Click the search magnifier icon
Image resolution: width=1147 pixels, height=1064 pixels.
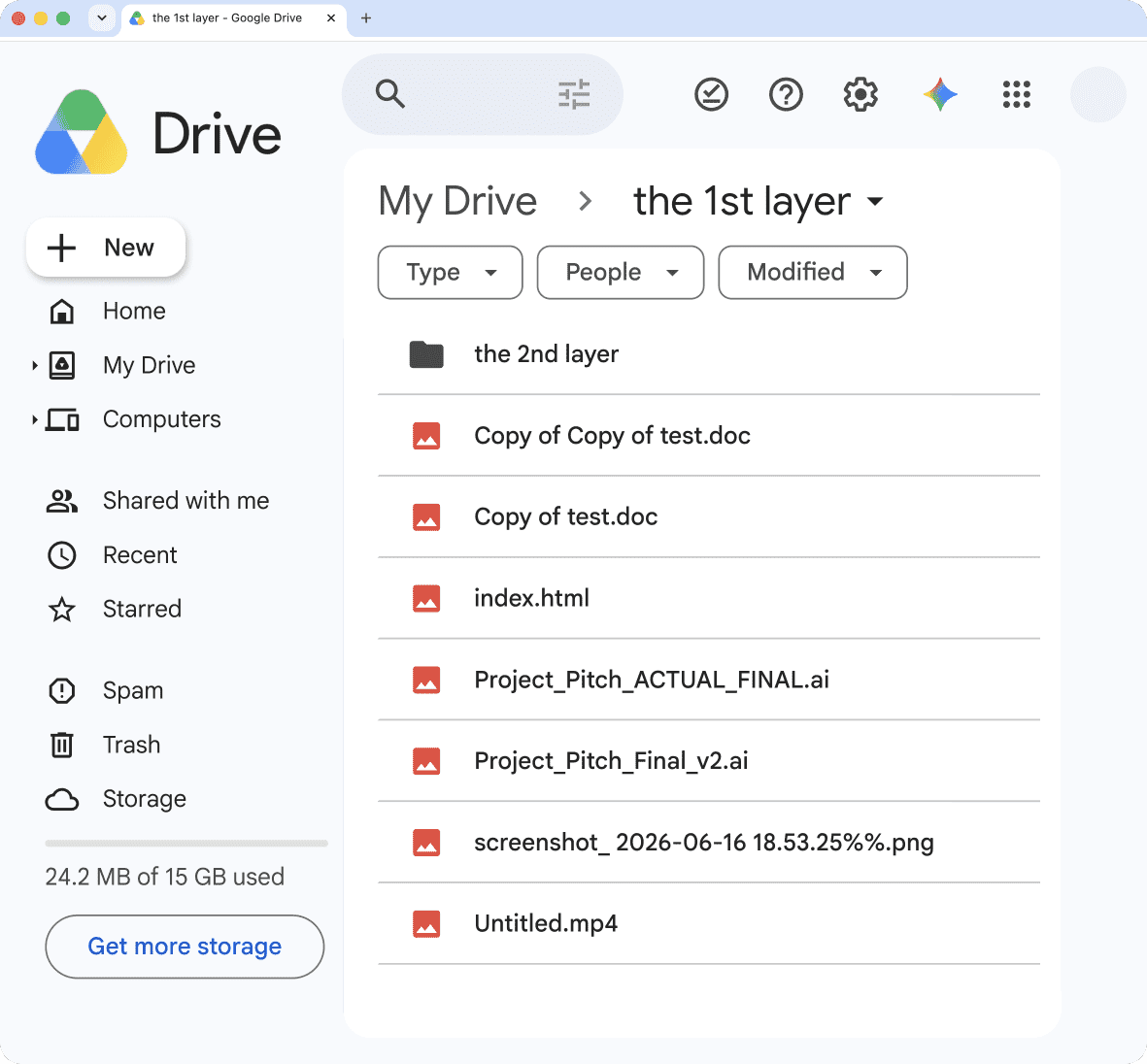[389, 94]
